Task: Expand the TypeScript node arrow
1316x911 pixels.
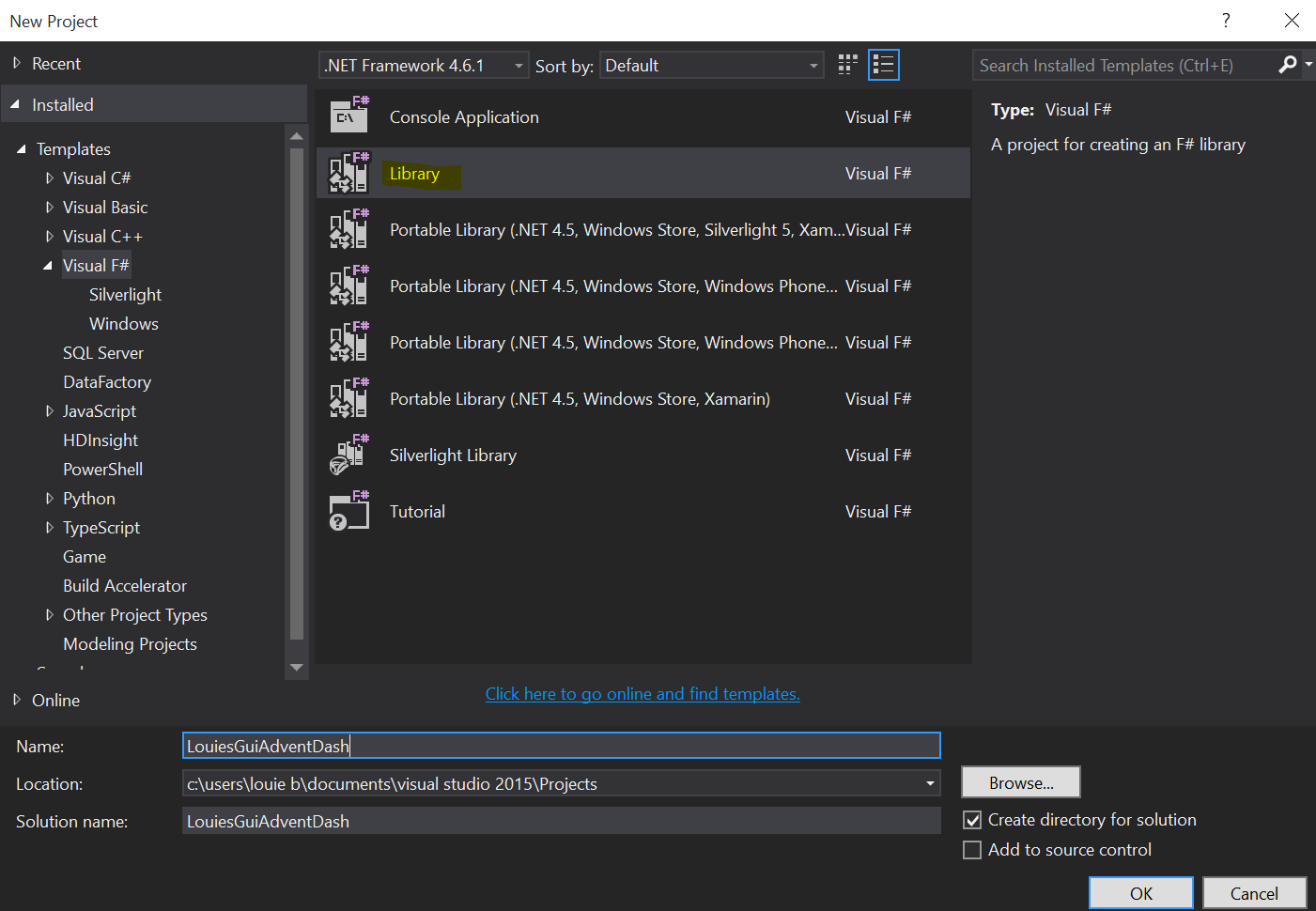Action: (x=50, y=527)
